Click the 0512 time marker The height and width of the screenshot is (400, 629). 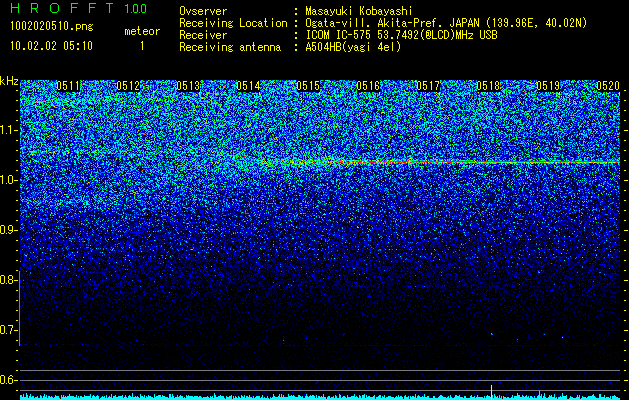pos(128,86)
